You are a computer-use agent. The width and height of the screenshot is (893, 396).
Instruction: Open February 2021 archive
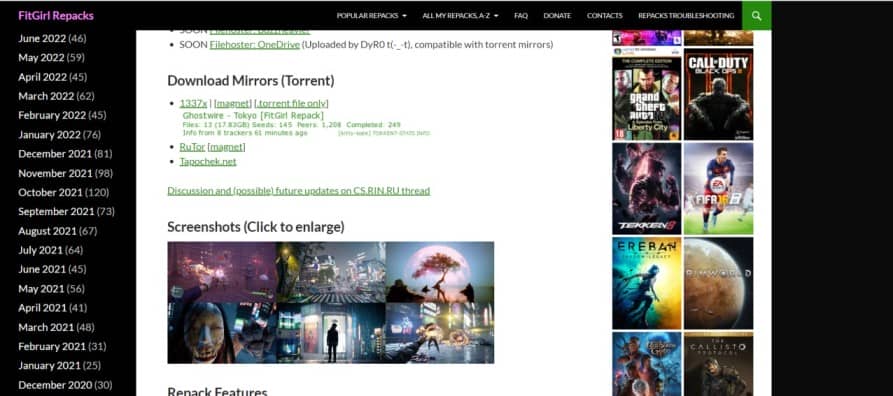coord(52,346)
